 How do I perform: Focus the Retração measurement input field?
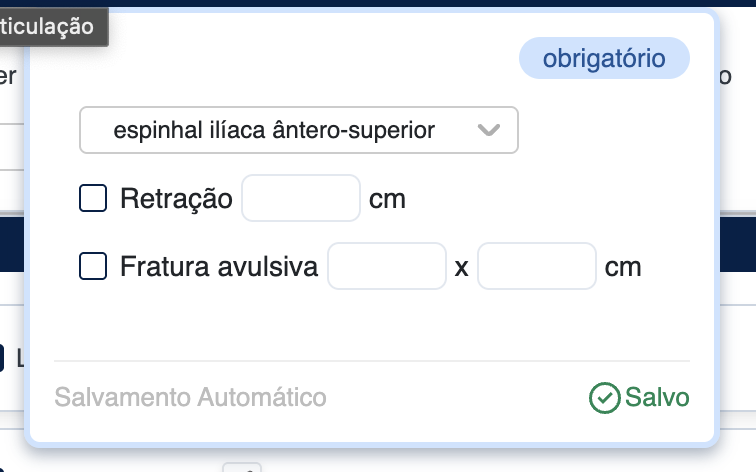300,199
